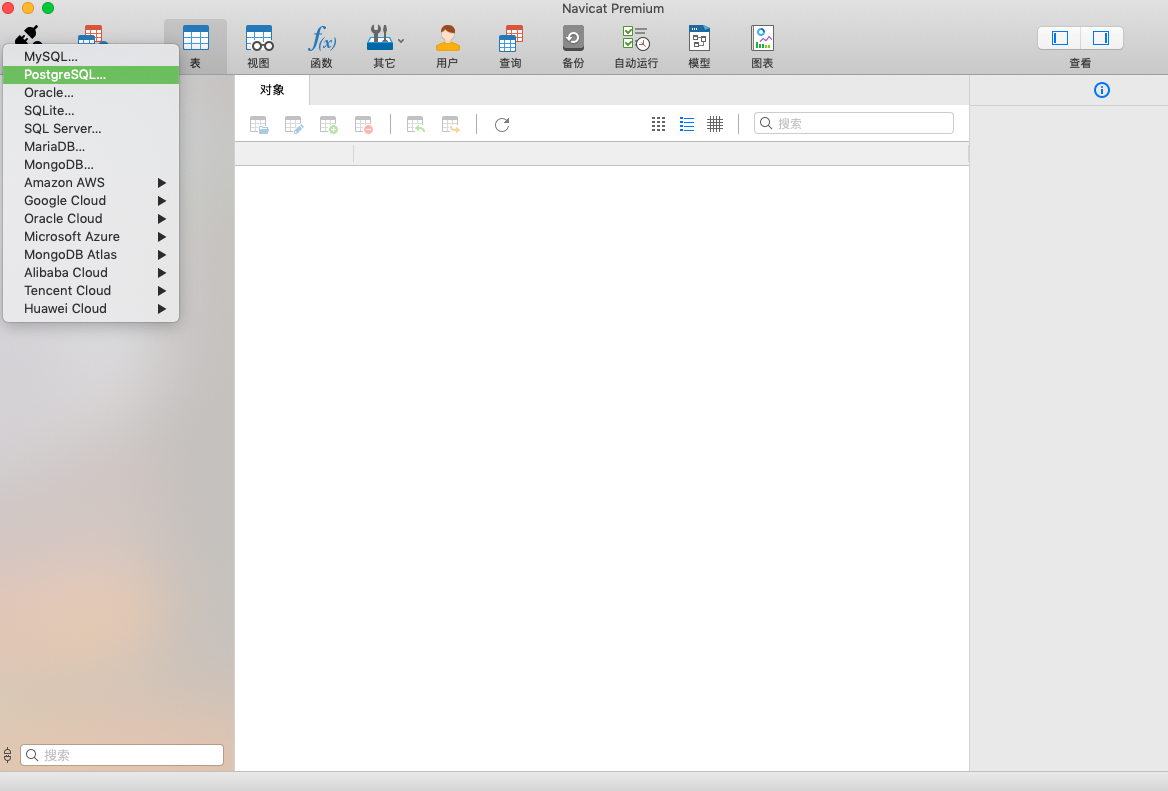The height and width of the screenshot is (791, 1168).
Task: Click the filter icon beside sidebar search
Action: [x=7, y=755]
